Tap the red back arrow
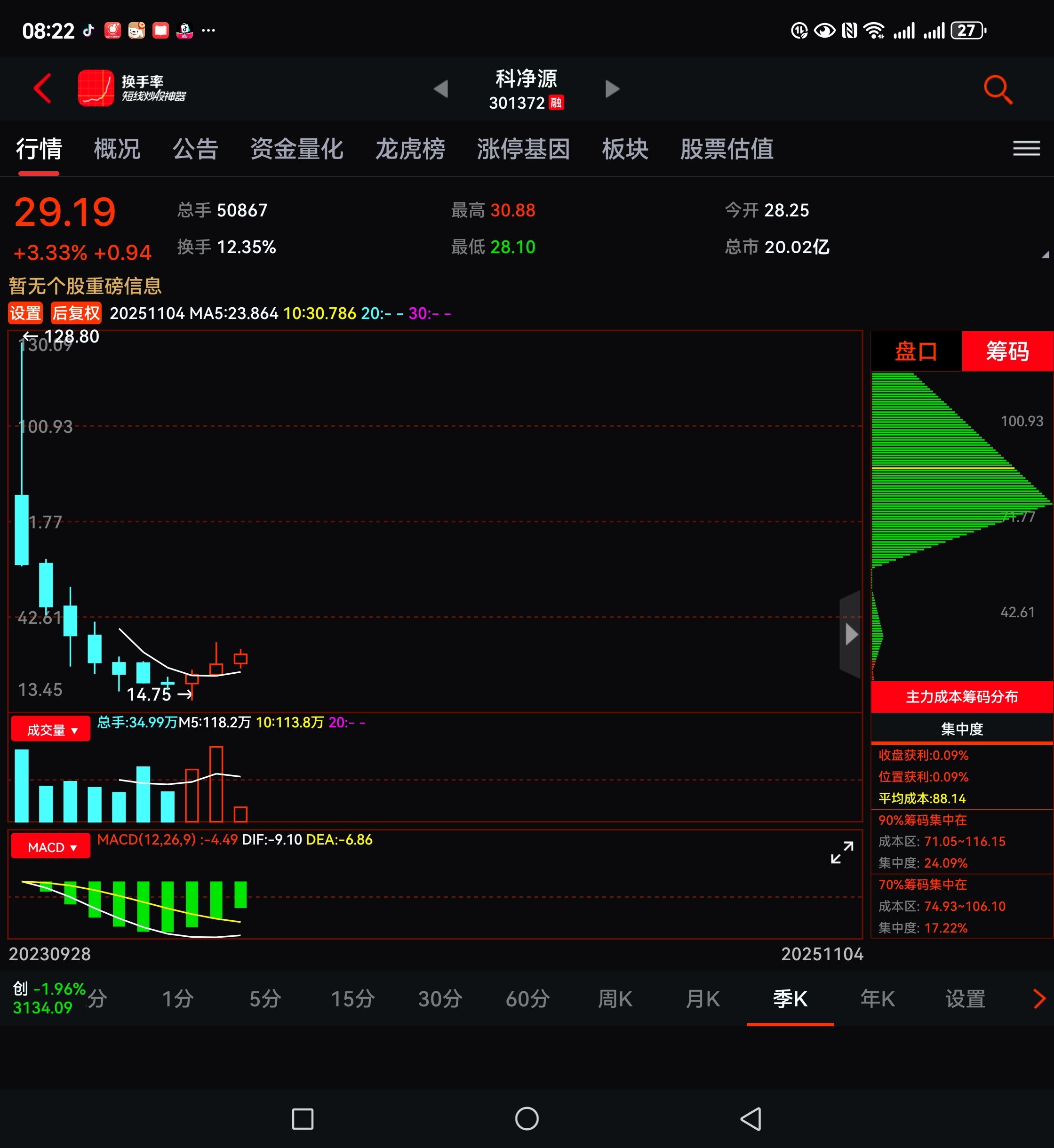 43,88
